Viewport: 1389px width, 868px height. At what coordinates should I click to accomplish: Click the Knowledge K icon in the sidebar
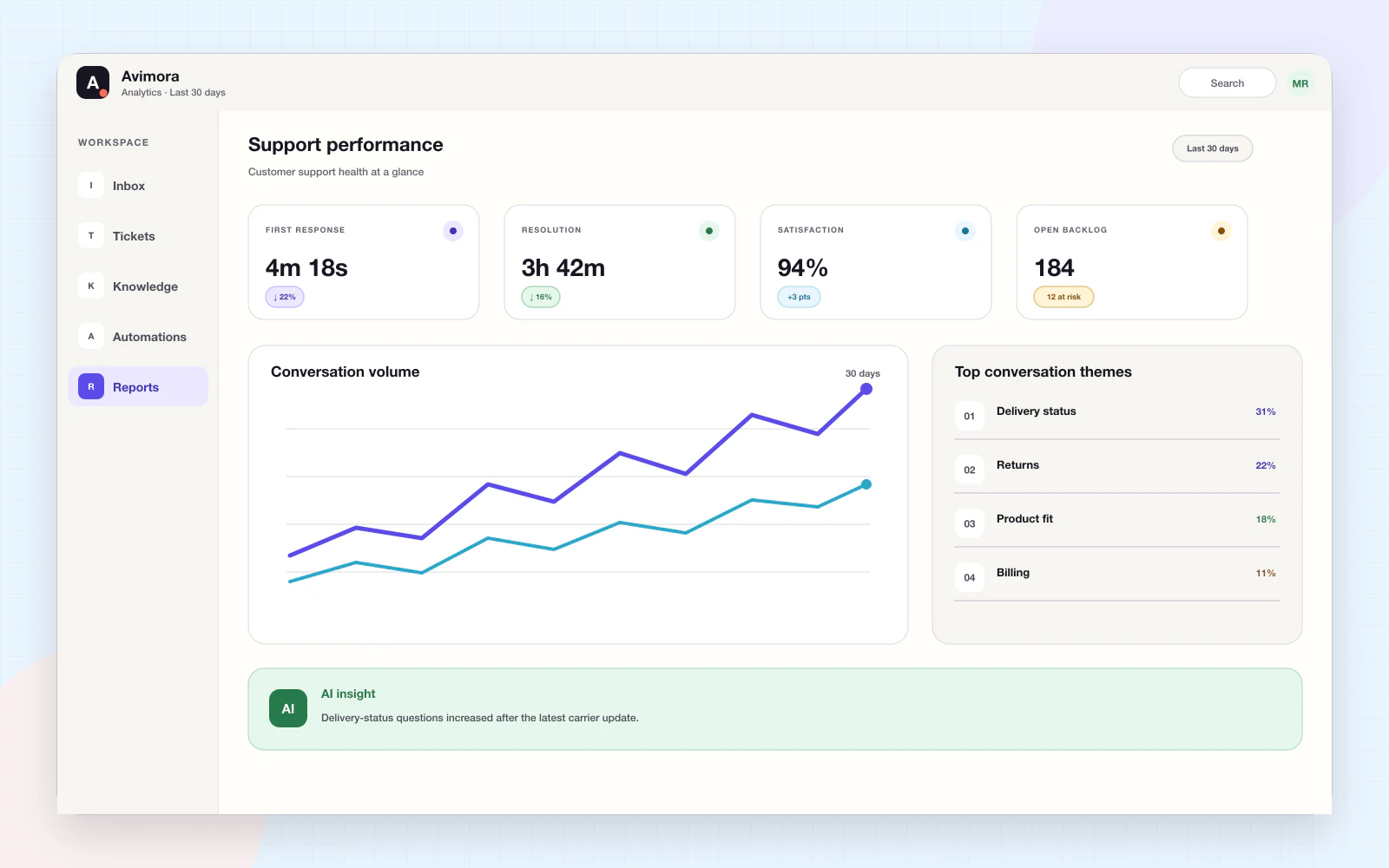pos(91,286)
